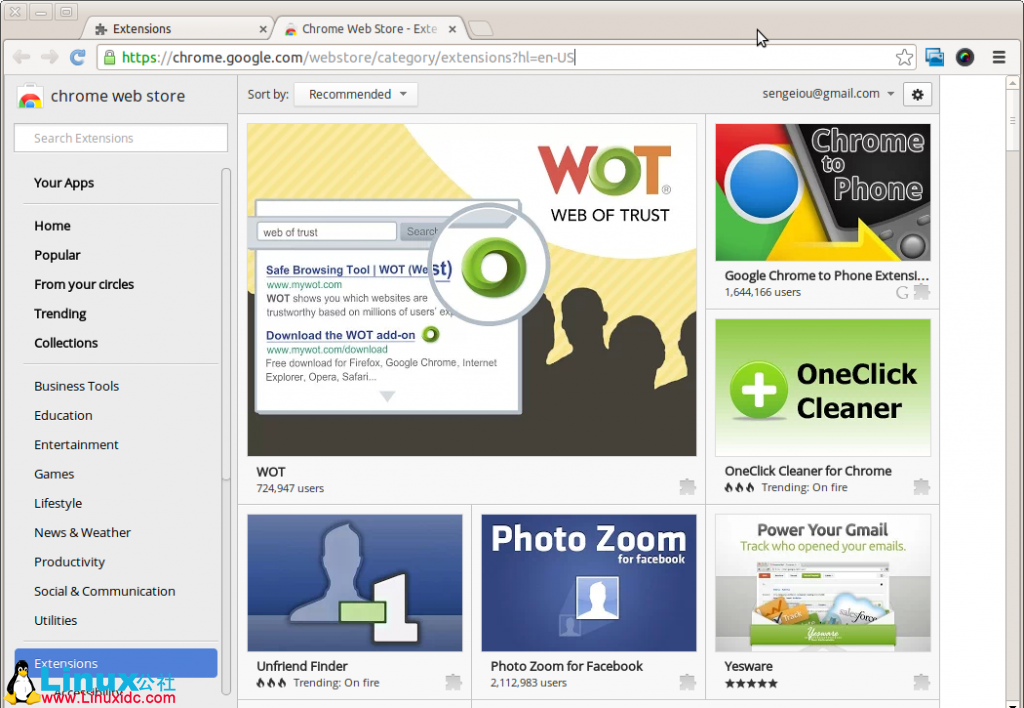Select Popular in the sidebar
Screen dimensions: 1024x708
pos(57,255)
